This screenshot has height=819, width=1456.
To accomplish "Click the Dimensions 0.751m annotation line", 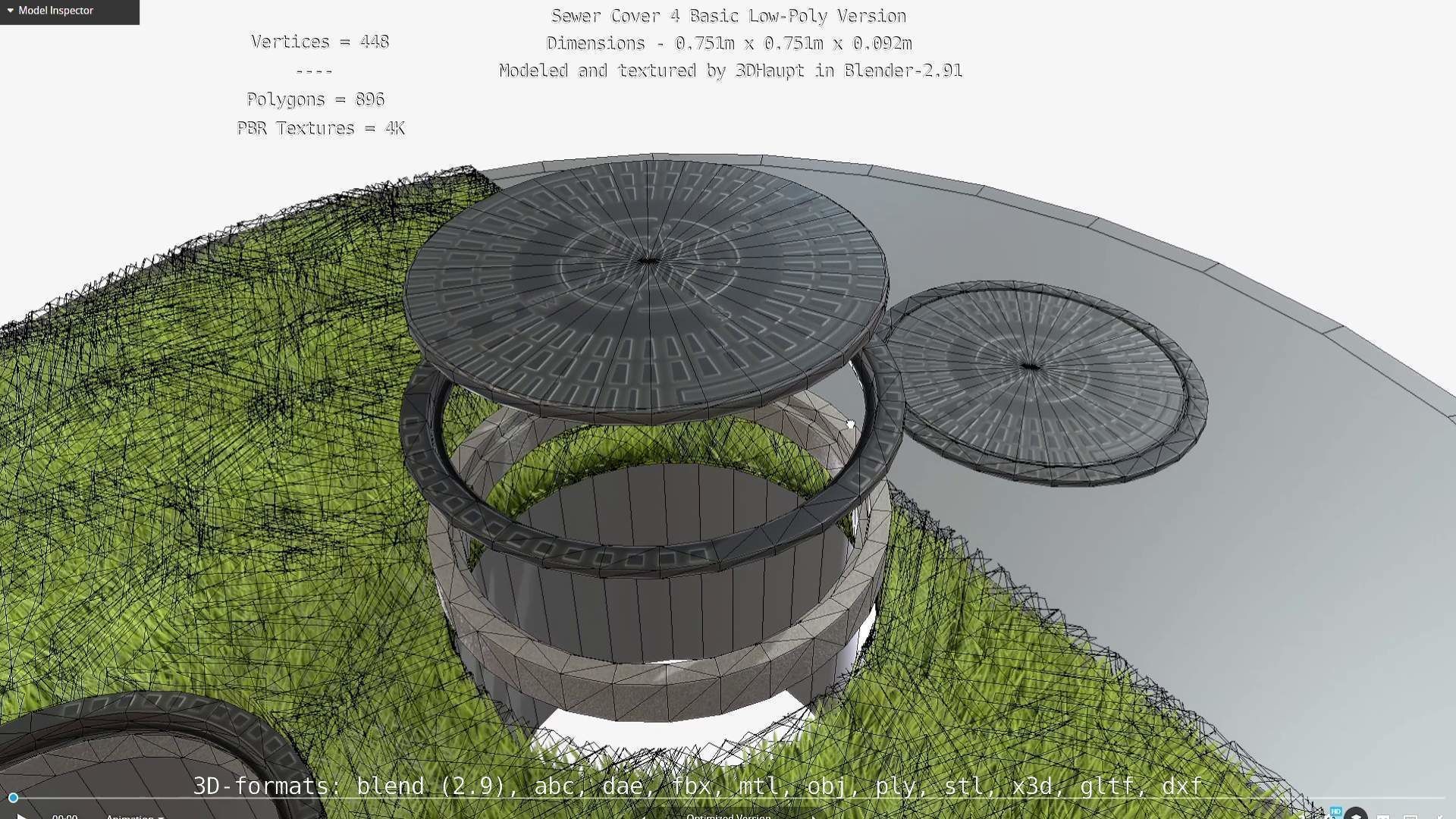I will [729, 43].
